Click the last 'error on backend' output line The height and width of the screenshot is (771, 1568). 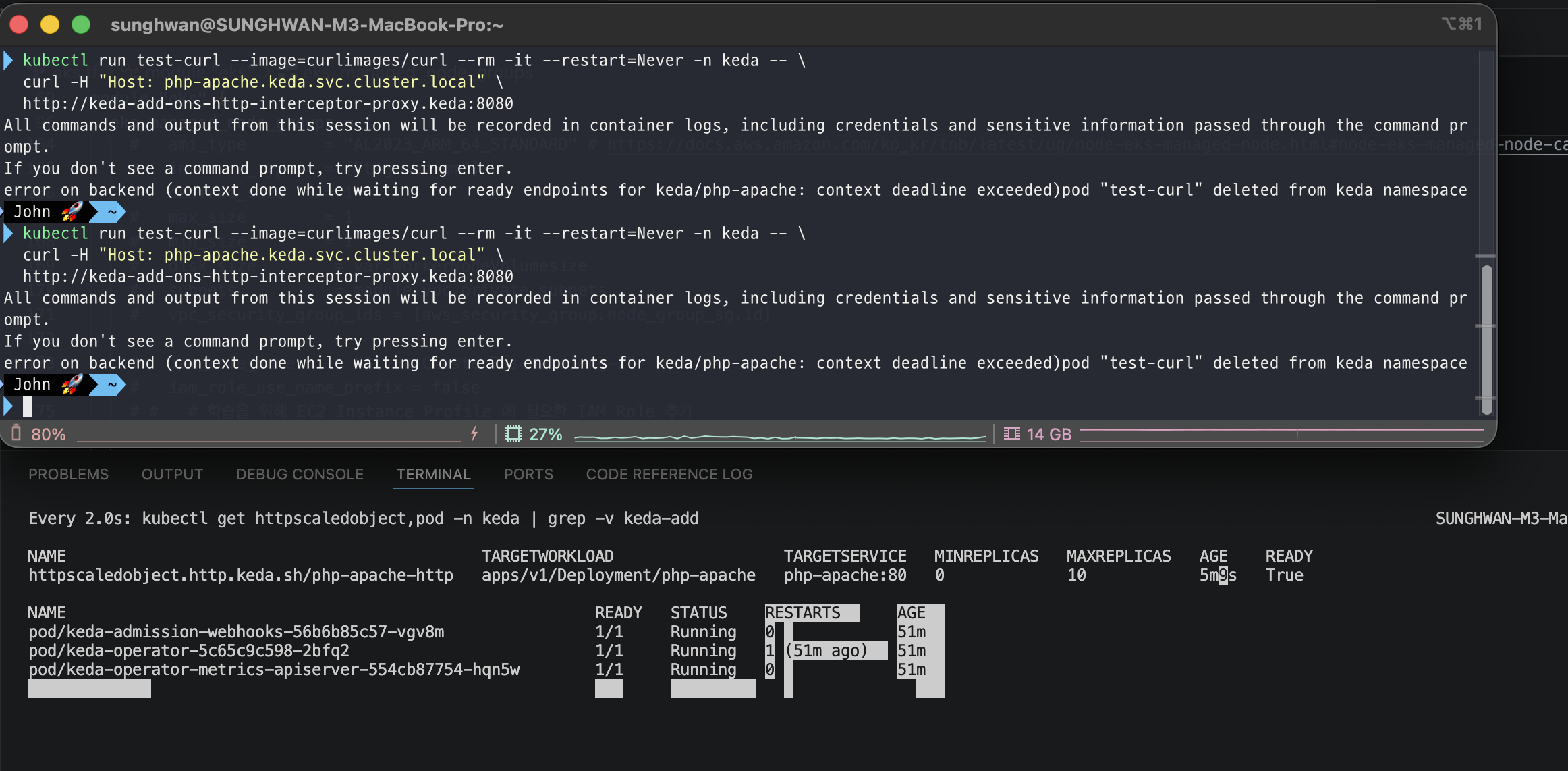[735, 363]
